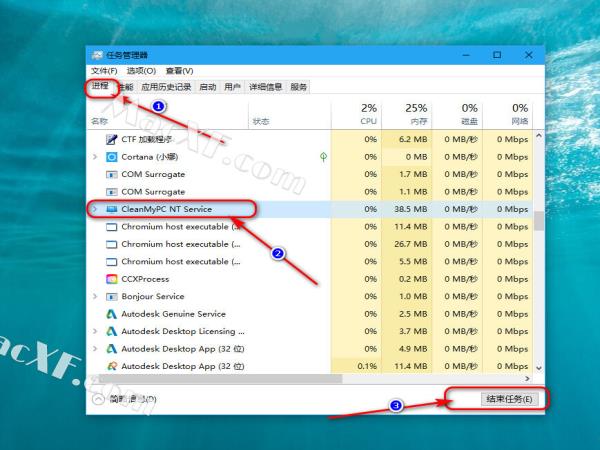The width and height of the screenshot is (600, 450).
Task: Click the 5.5 MB Chromium host icon
Action: click(x=111, y=262)
